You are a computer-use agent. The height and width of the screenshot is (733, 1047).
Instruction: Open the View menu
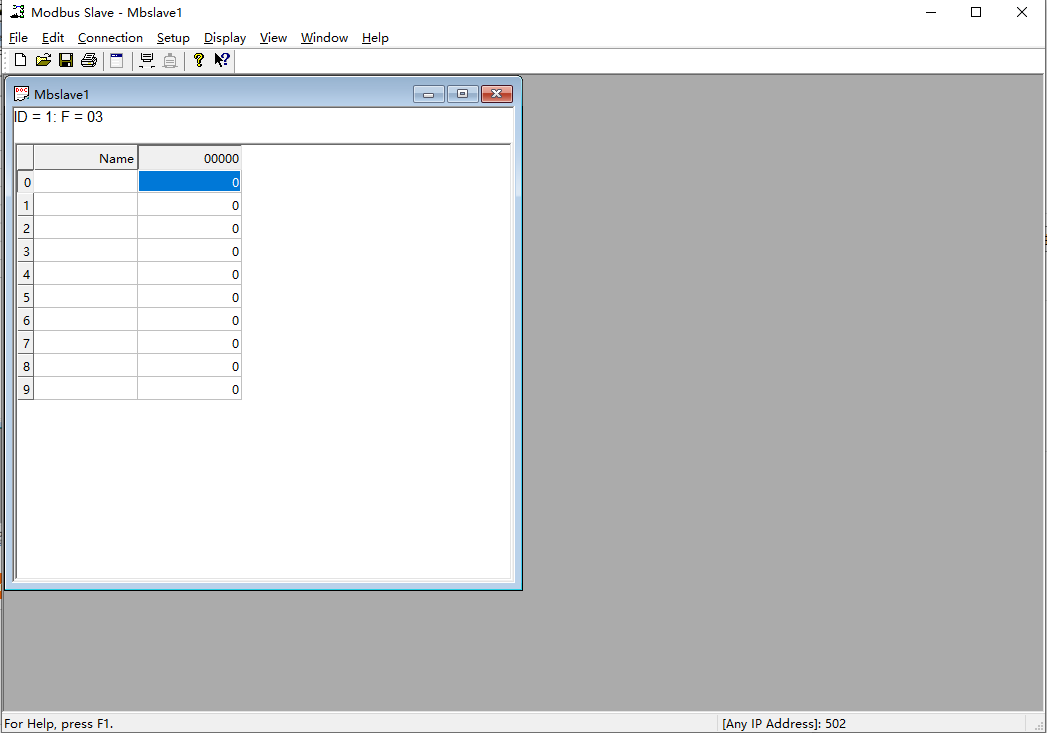point(273,38)
